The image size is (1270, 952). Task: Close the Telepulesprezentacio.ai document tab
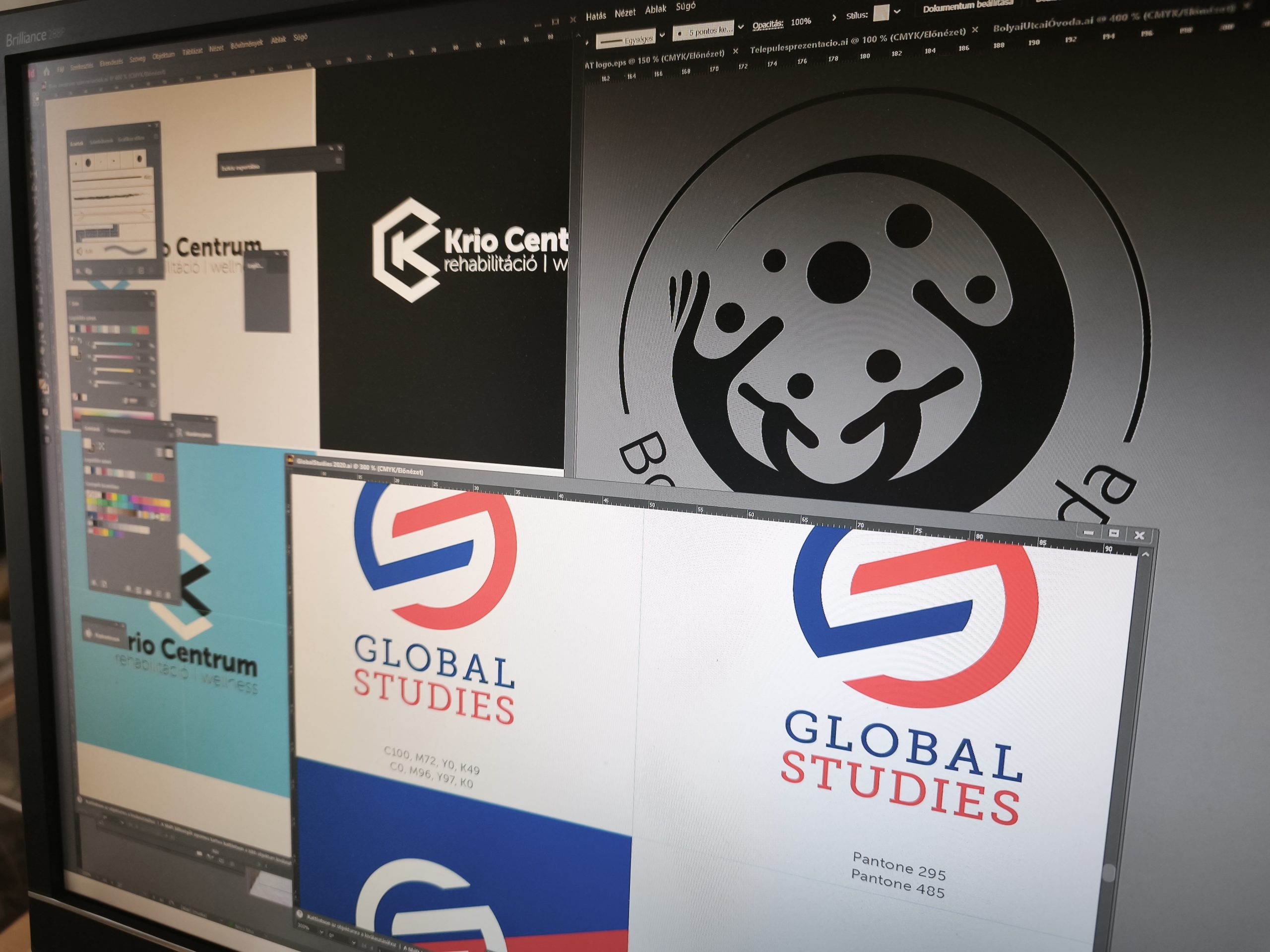point(974,29)
